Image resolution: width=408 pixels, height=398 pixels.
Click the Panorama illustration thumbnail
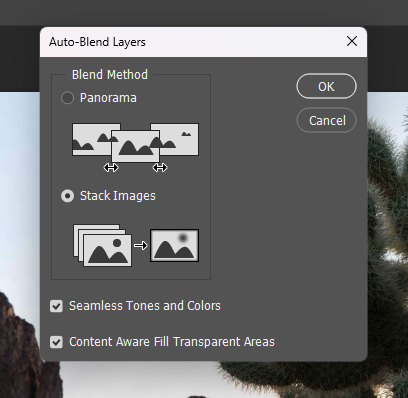(x=135, y=147)
